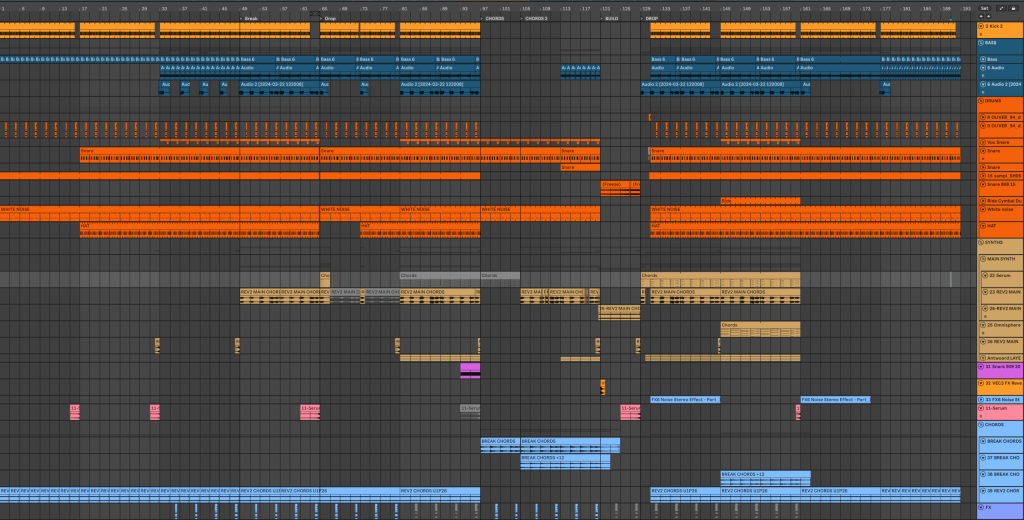Unfold the White noise track

pyautogui.click(x=983, y=209)
